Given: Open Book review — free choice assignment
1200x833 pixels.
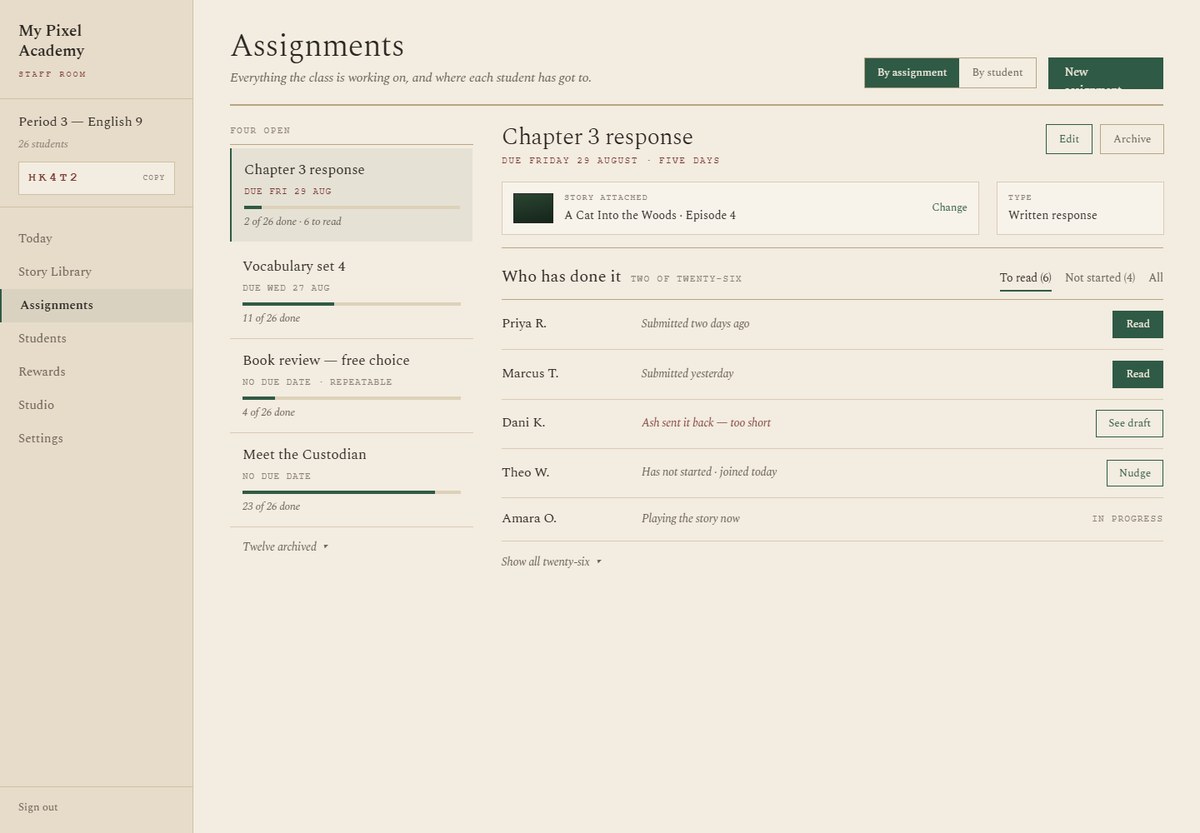Looking at the screenshot, I should pyautogui.click(x=351, y=385).
